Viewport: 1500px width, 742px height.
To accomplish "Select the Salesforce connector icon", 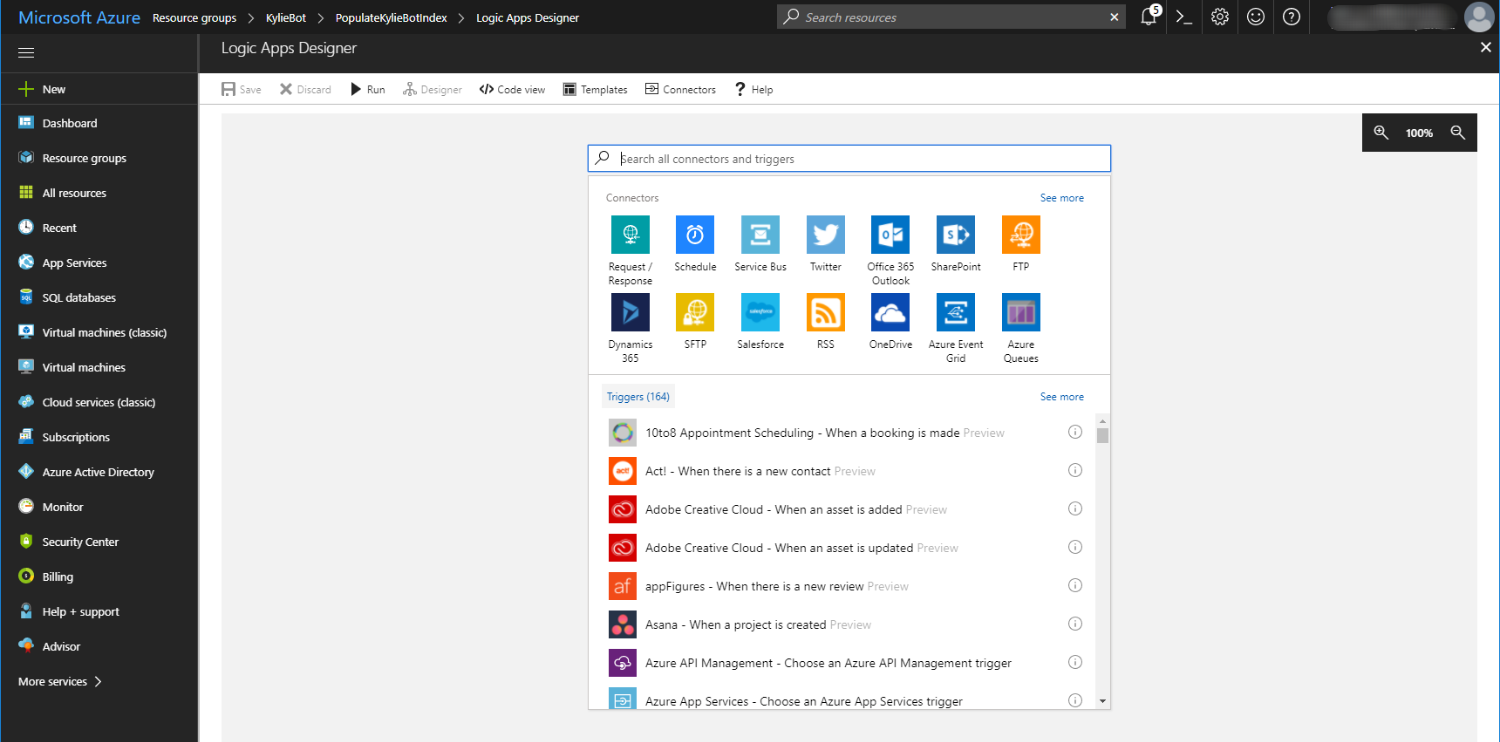I will (760, 312).
